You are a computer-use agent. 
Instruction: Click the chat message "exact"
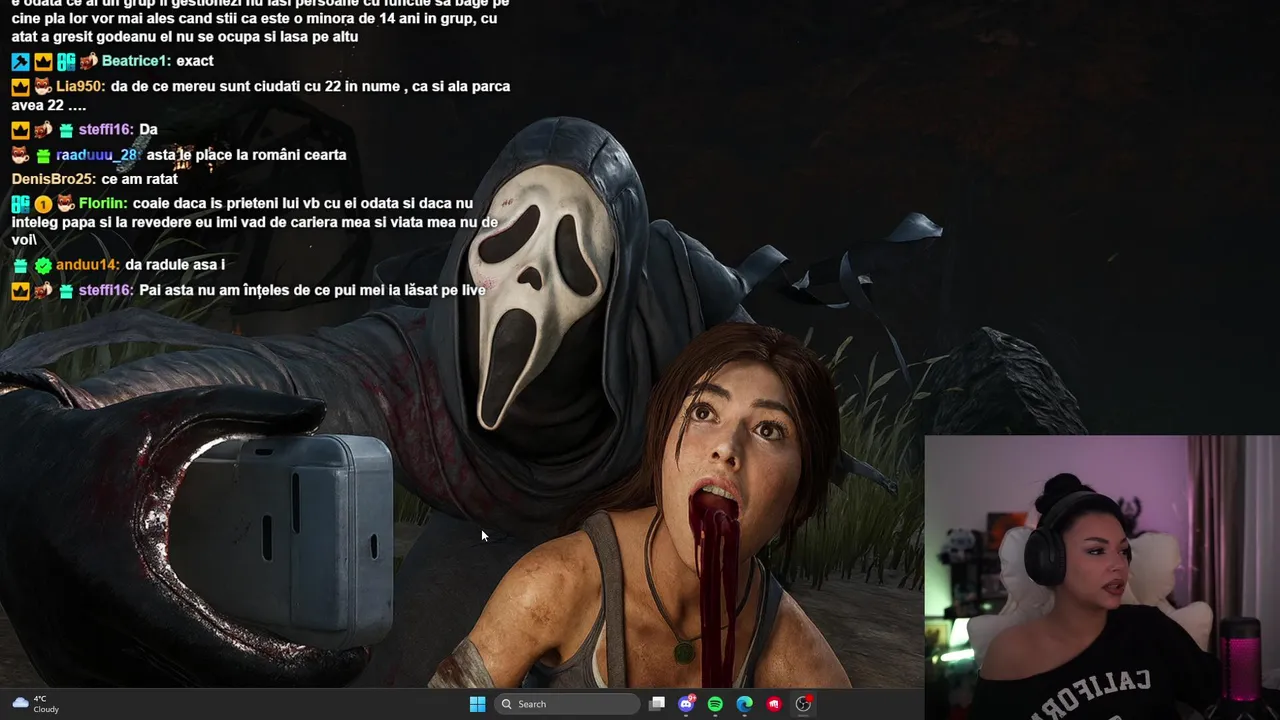[195, 61]
